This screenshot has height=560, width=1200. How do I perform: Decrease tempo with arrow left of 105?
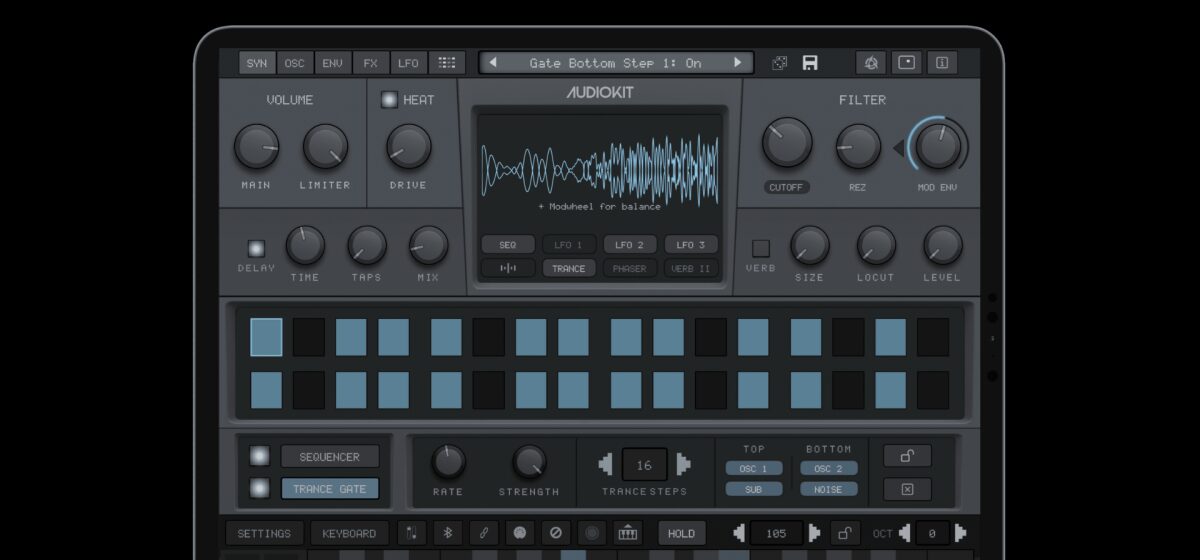[738, 533]
